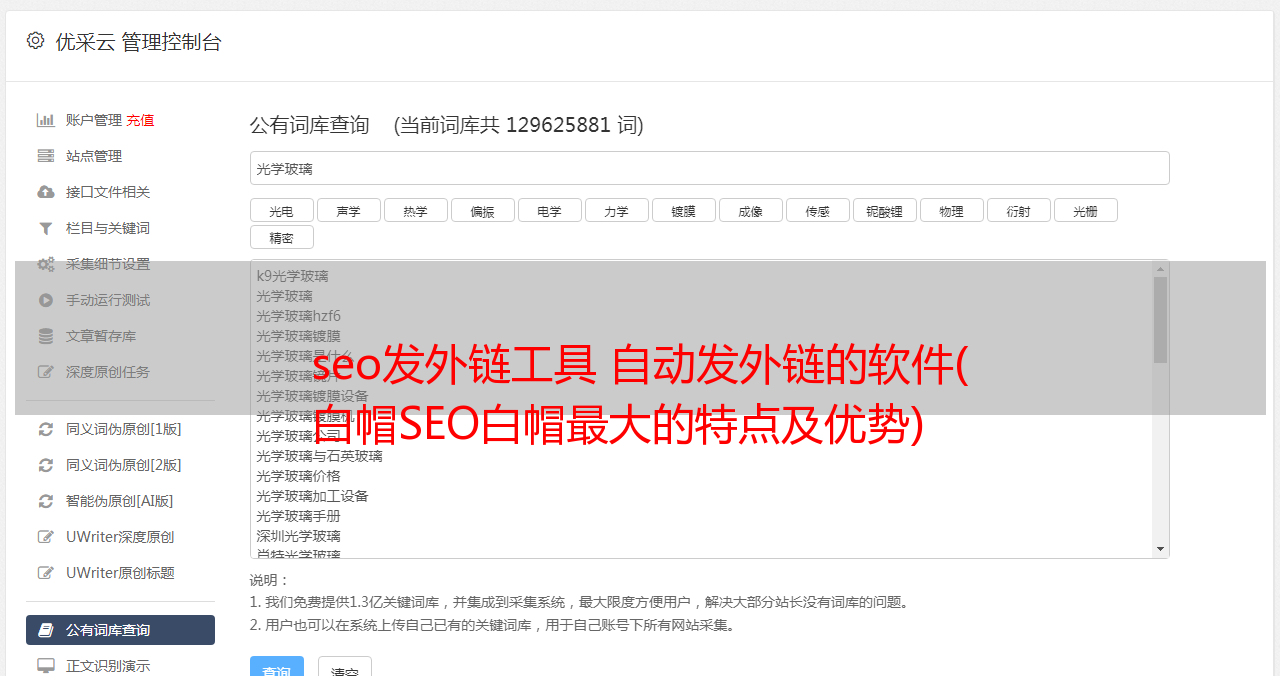Select the 站点管理 server icon
The height and width of the screenshot is (676, 1280).
click(45, 156)
